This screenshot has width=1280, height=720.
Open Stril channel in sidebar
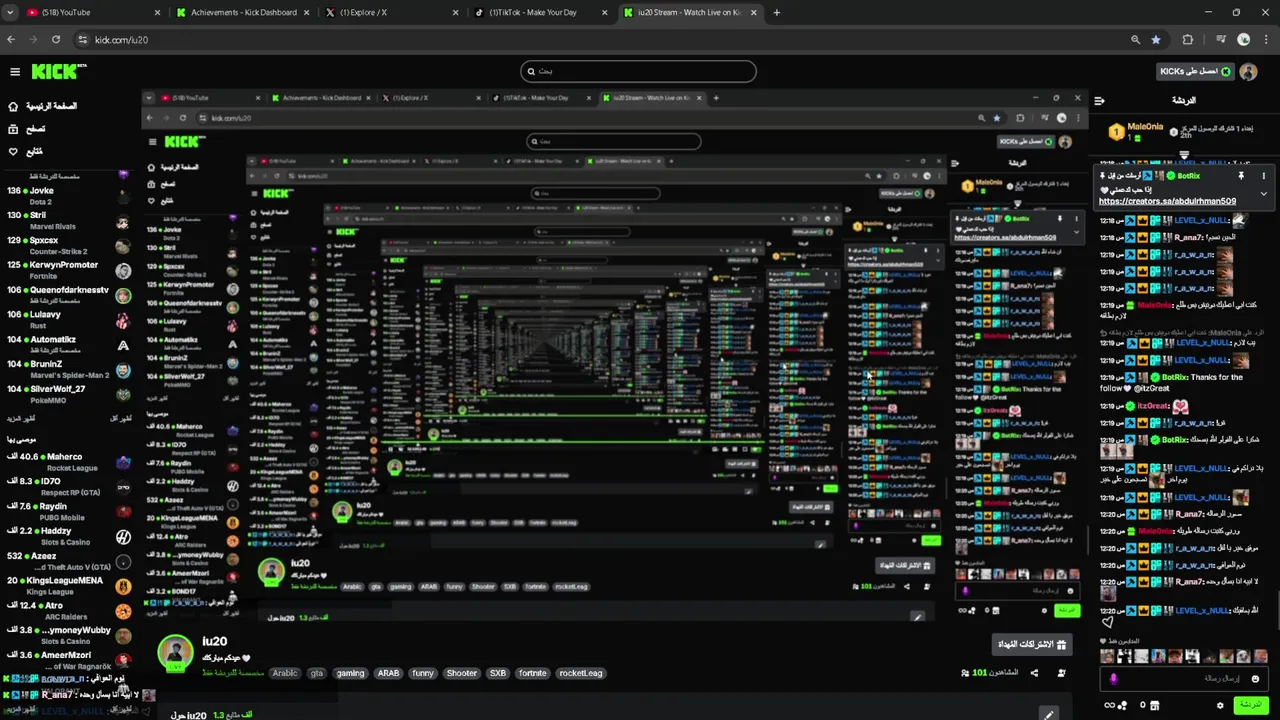(70, 220)
